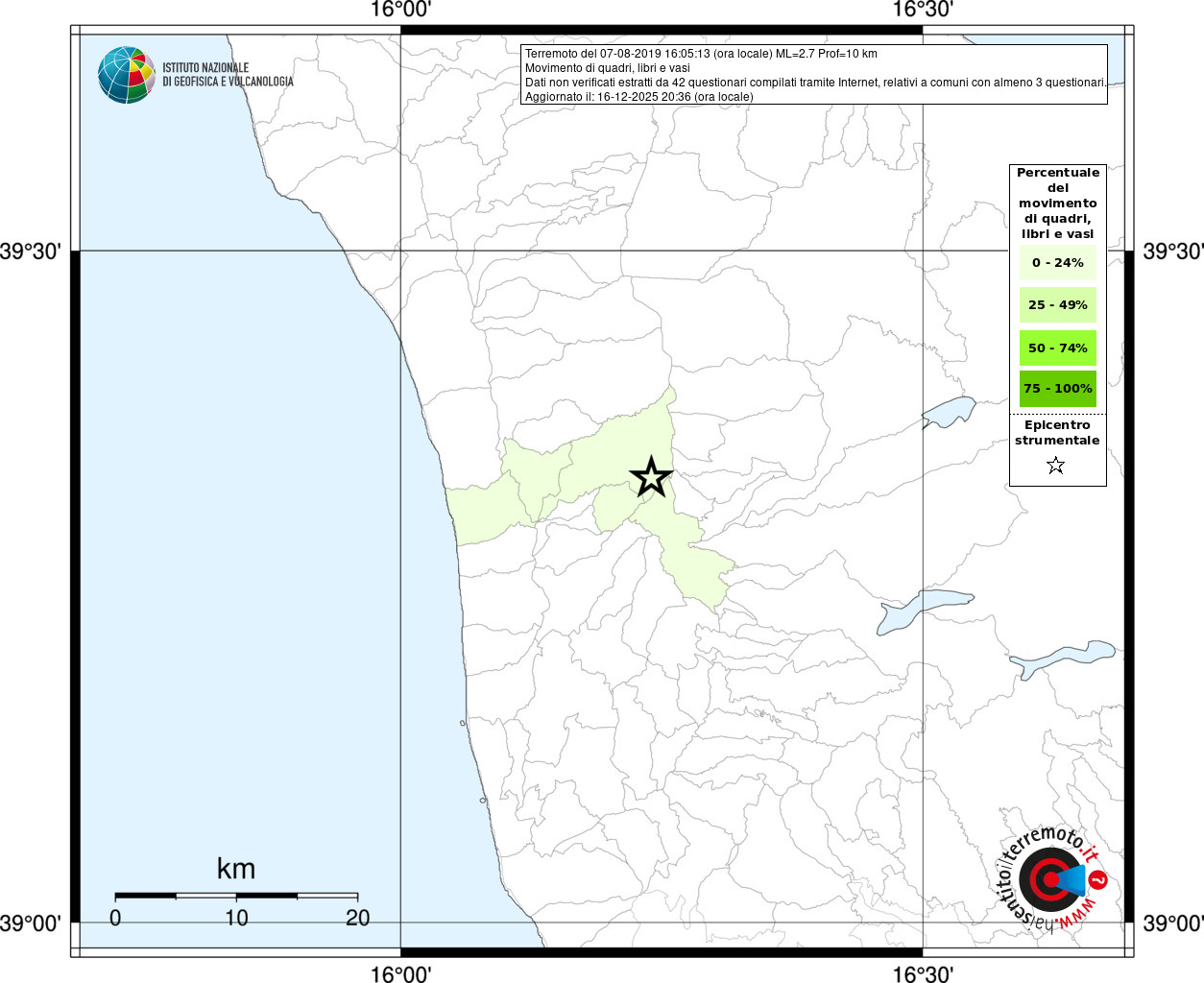This screenshot has height=983, width=1204.
Task: Click the scale bar '10' mark
Action: pyautogui.click(x=236, y=917)
